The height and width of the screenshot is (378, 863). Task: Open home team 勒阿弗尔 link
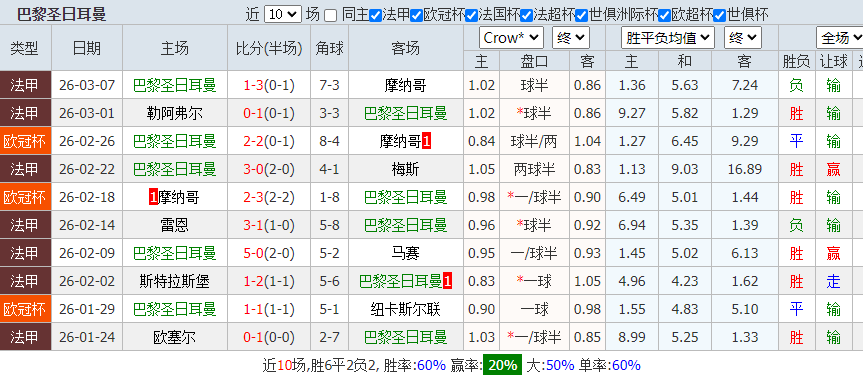[x=175, y=113]
